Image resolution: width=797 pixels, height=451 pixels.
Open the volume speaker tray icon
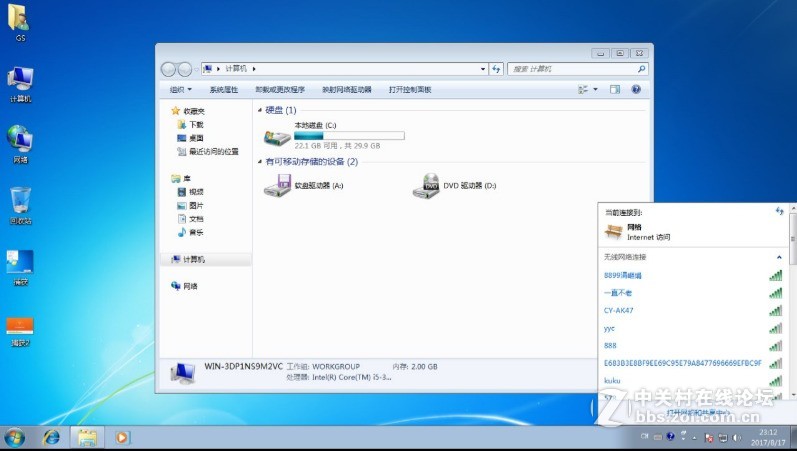737,438
